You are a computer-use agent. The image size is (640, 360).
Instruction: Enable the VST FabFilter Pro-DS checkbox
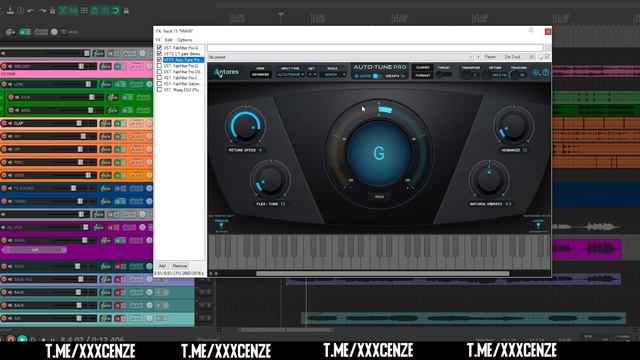[160, 71]
